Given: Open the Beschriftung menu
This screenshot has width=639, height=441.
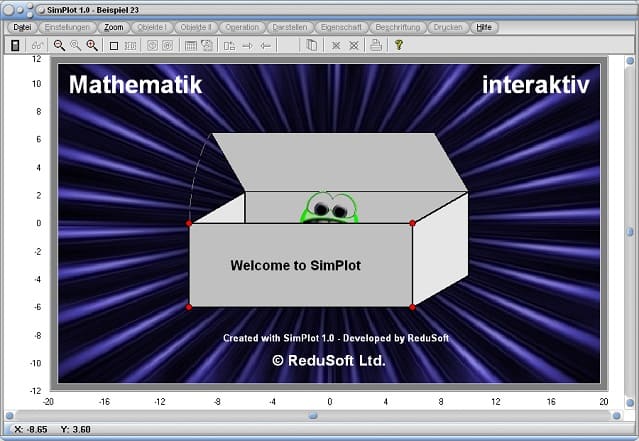Looking at the screenshot, I should [x=398, y=27].
